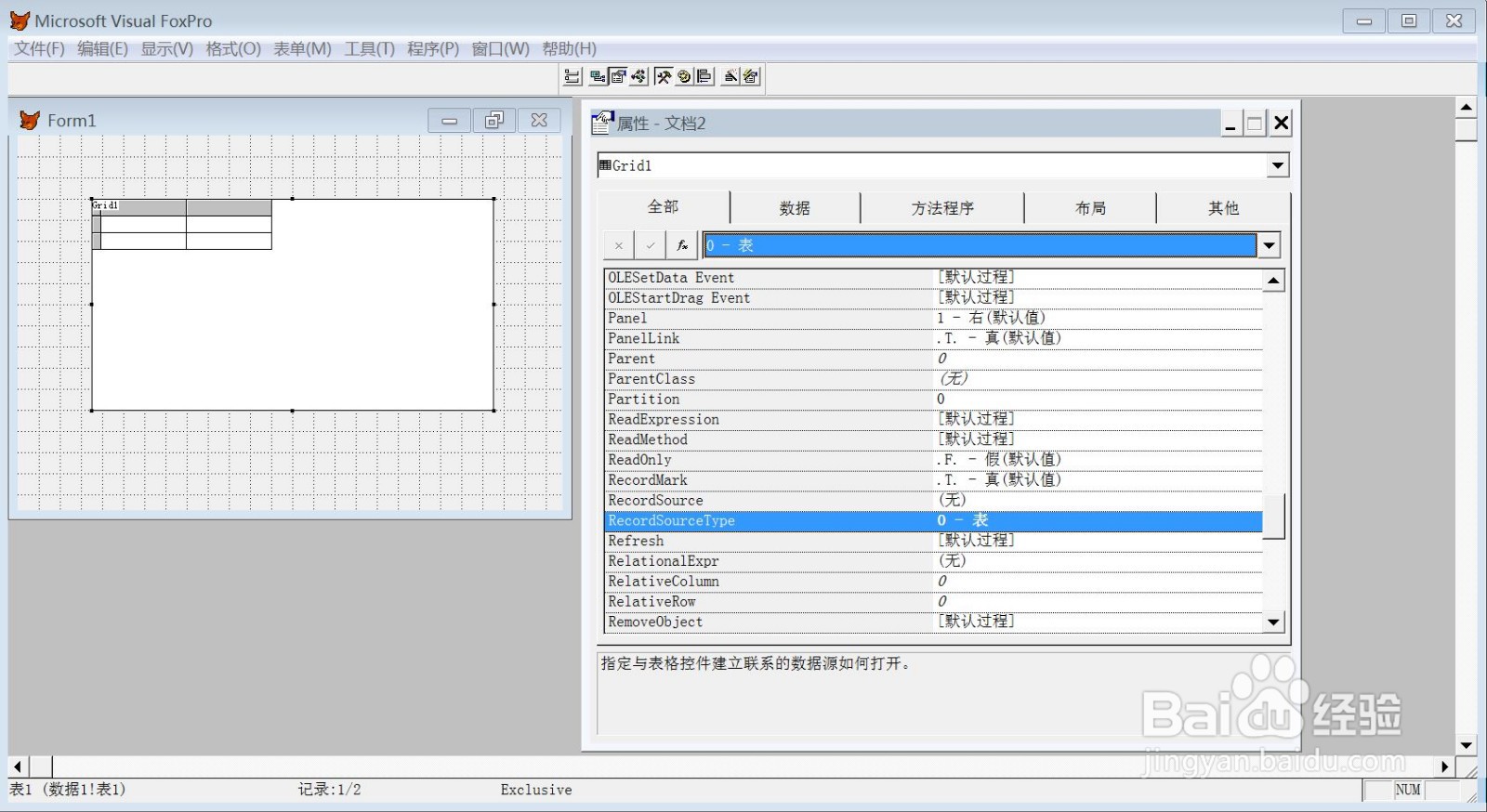This screenshot has width=1487, height=812.
Task: Open the Data Environment window
Action: click(598, 76)
